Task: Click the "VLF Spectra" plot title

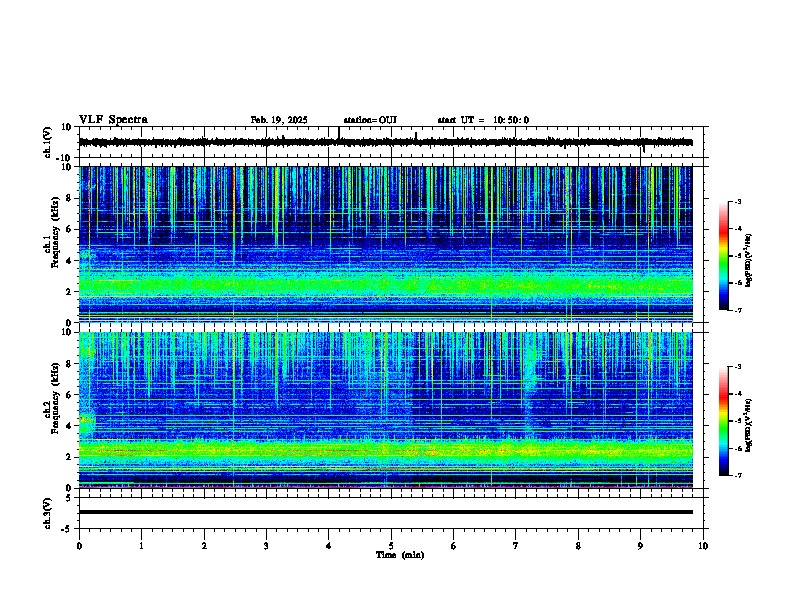Action: coord(113,119)
